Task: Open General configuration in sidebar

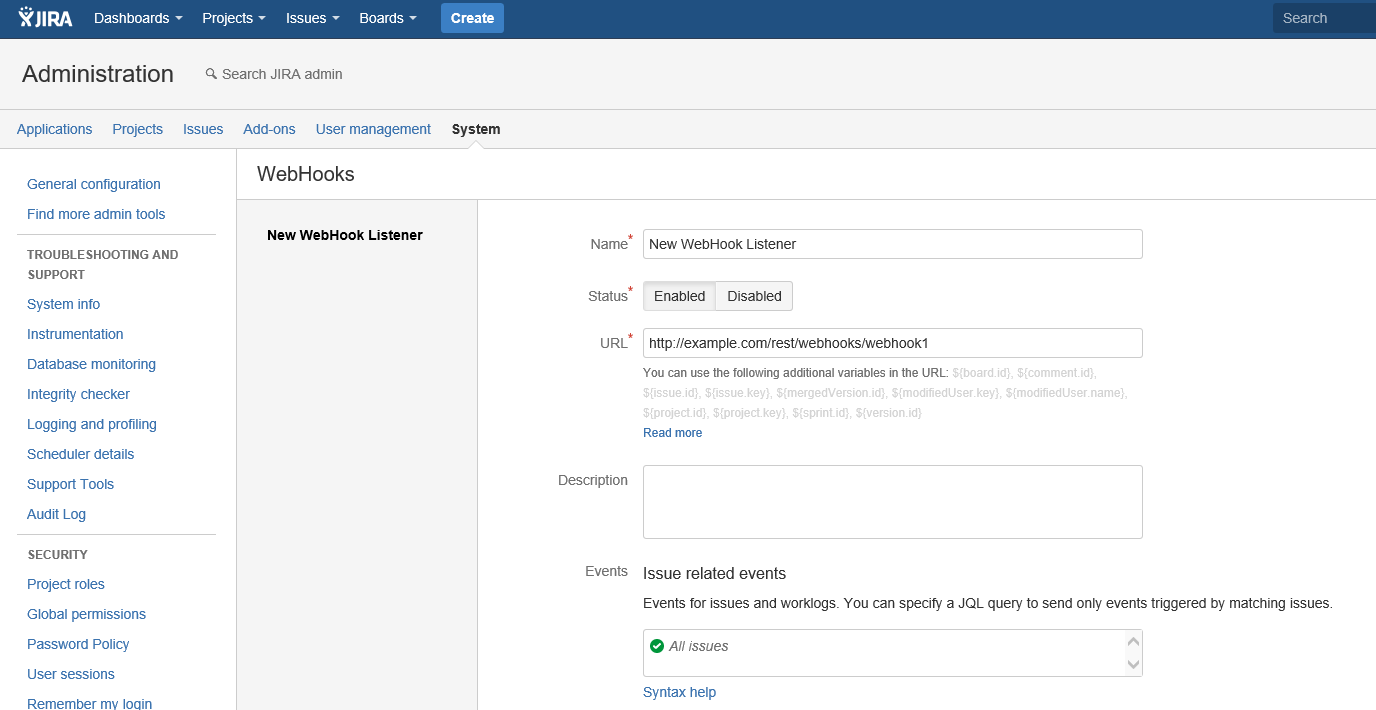Action: pyautogui.click(x=94, y=184)
